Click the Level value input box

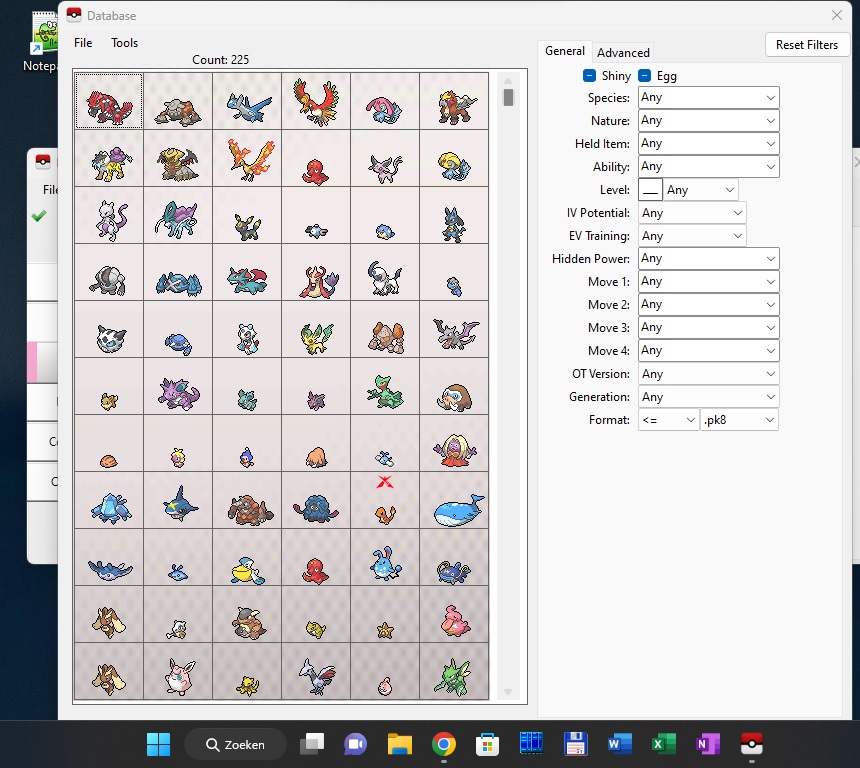(x=650, y=190)
